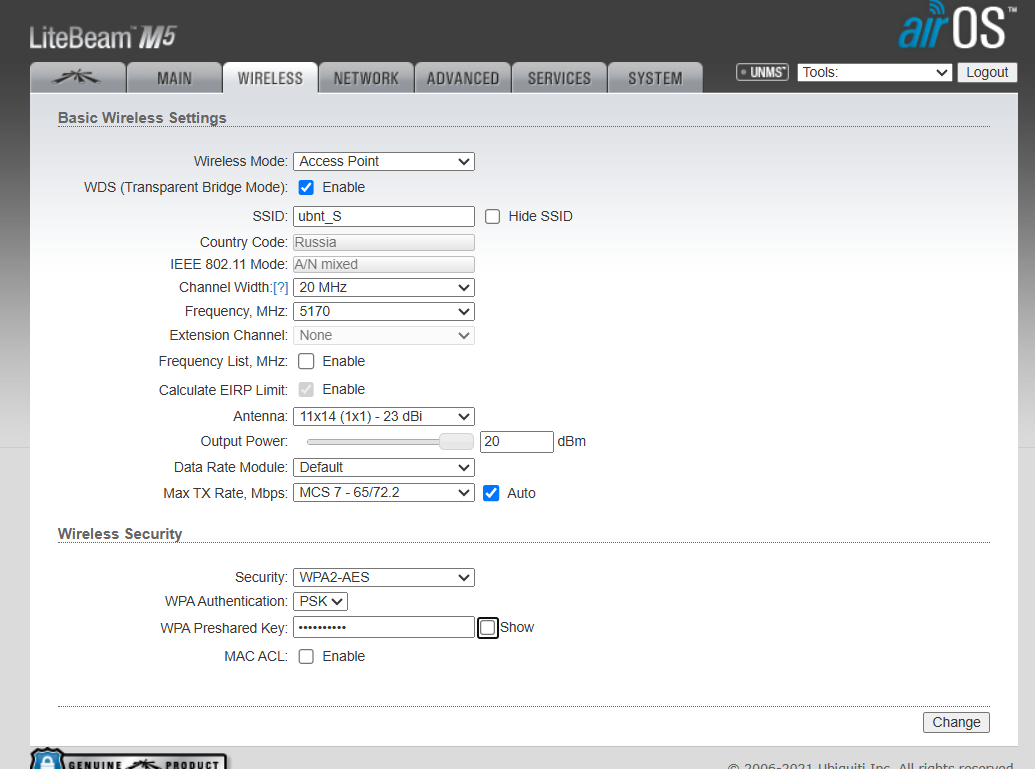Click the SSID input field
The width and height of the screenshot is (1035, 769).
tap(384, 216)
